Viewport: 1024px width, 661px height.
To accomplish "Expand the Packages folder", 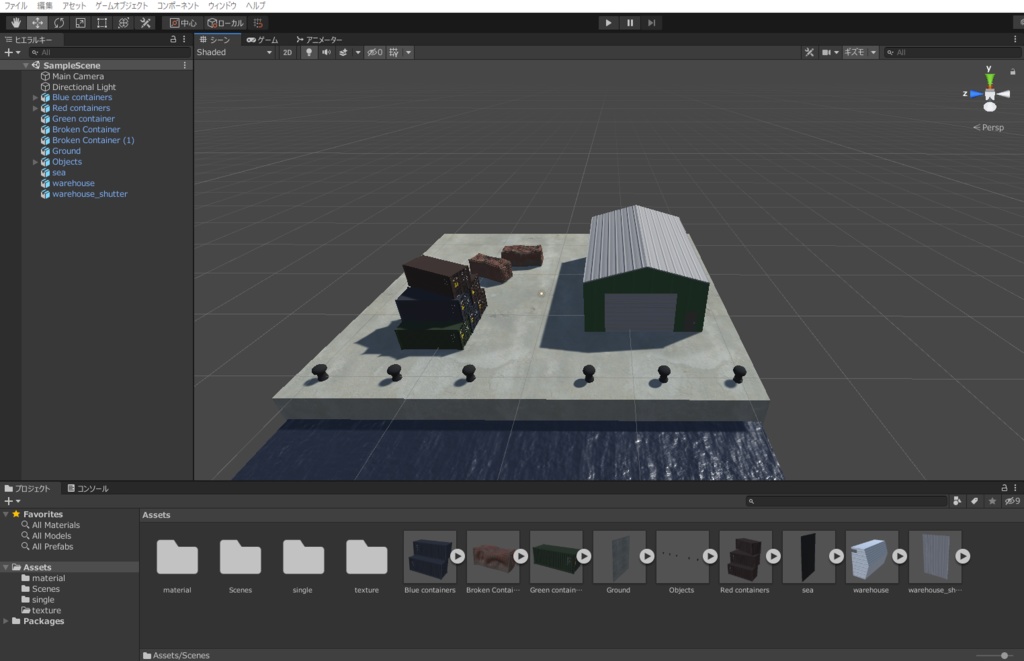I will 6,621.
